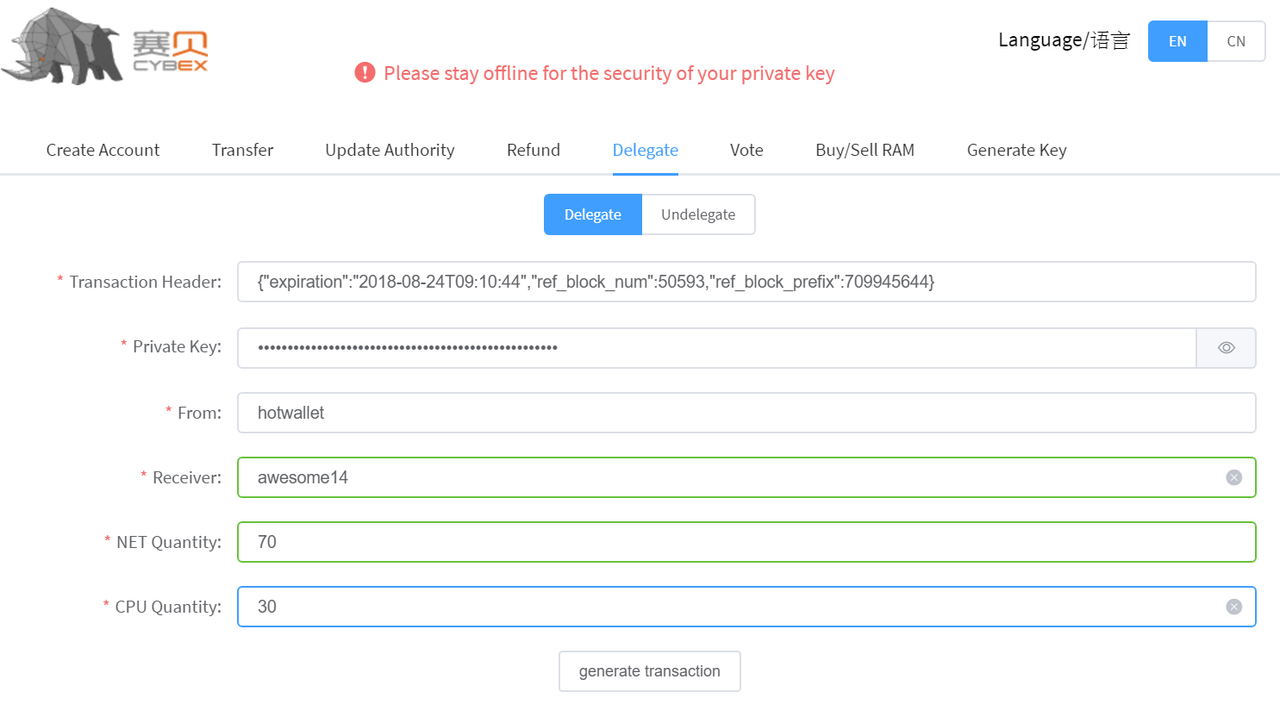
Task: Click the generate transaction button
Action: 649,671
